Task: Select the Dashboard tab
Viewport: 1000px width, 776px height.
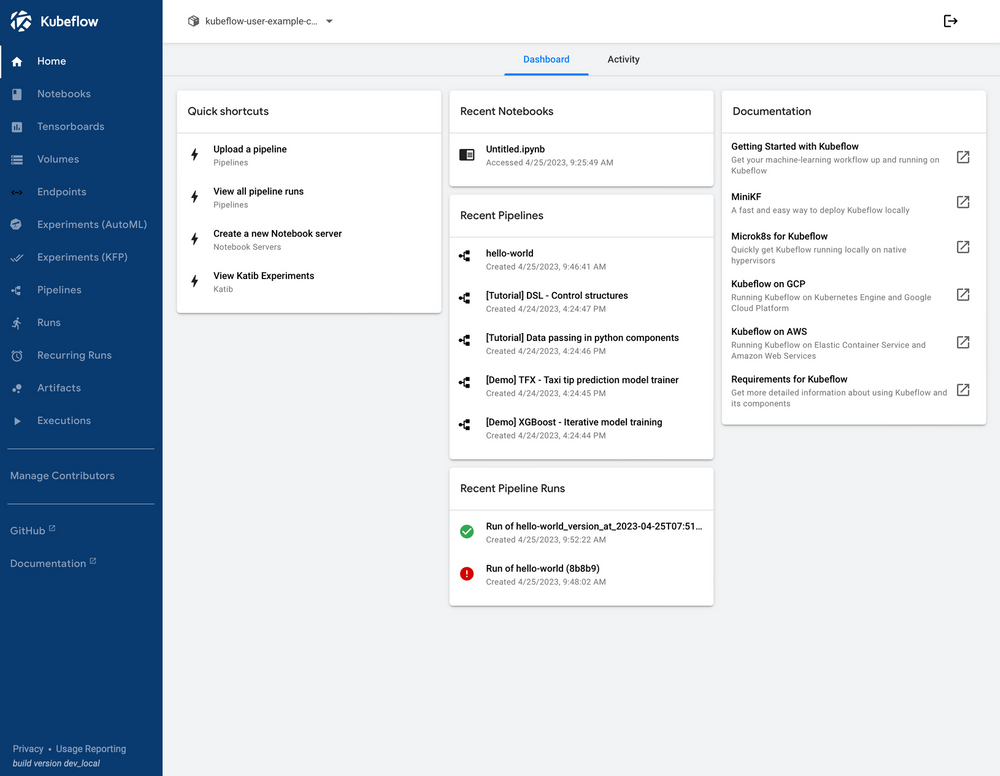Action: 546,59
